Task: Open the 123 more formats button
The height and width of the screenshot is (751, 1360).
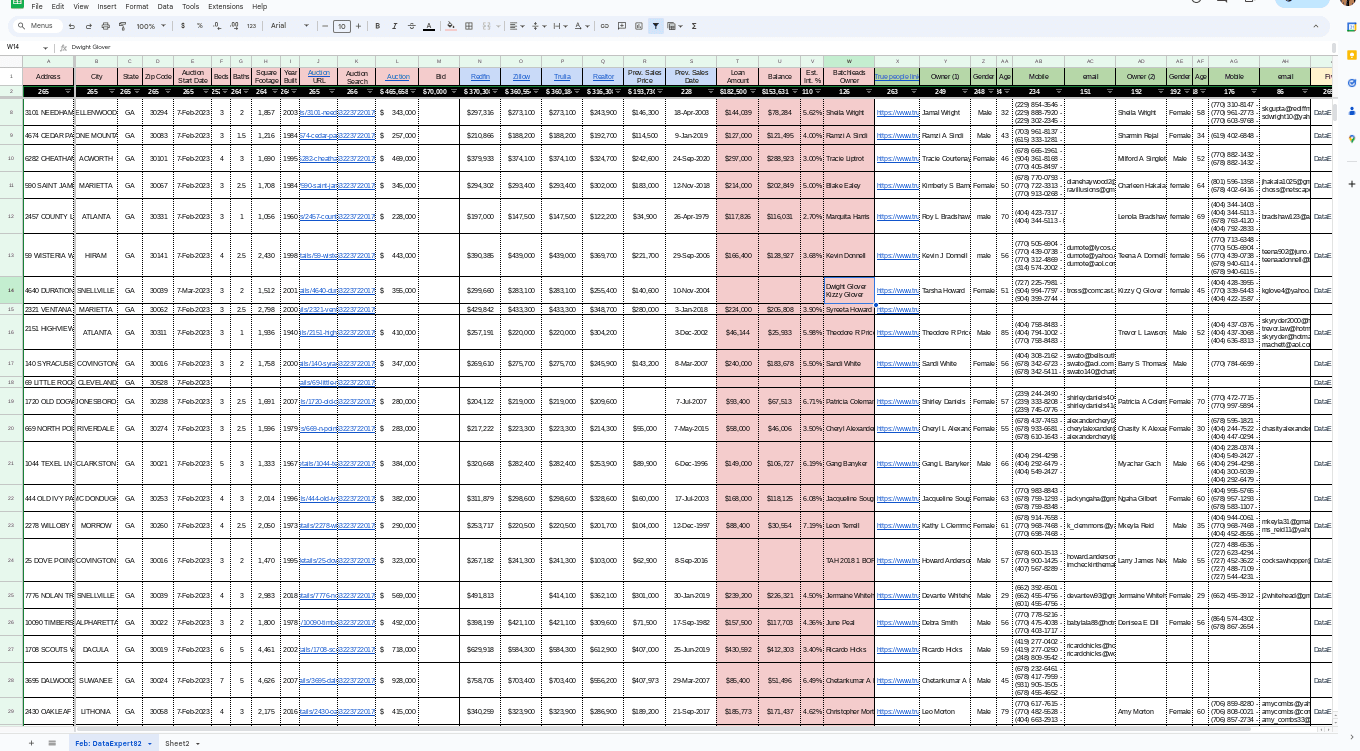Action: 251,26
